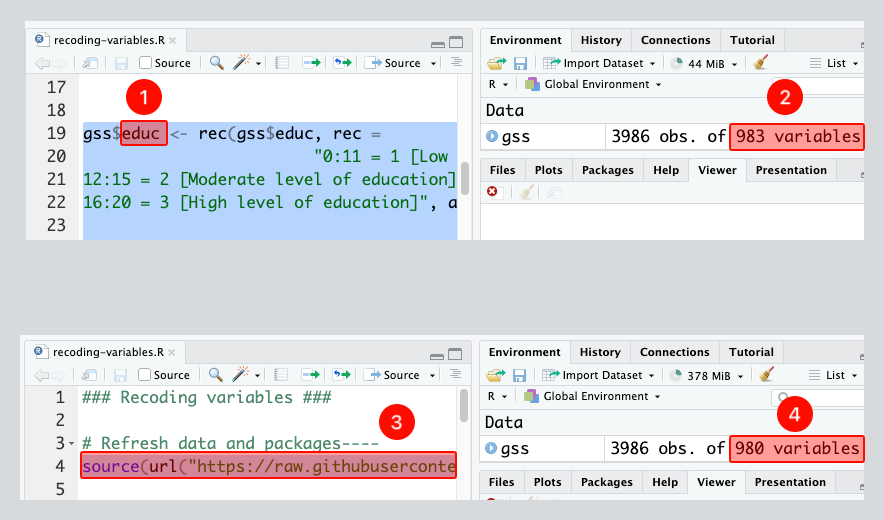The height and width of the screenshot is (520, 884).
Task: Close the recoding-variables.R tab in lower editor
Action: (x=171, y=352)
